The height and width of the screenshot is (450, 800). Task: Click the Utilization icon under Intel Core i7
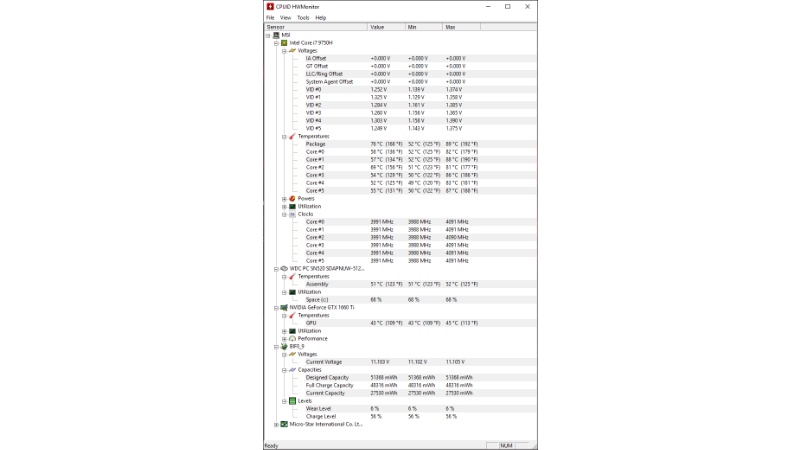tap(292, 206)
